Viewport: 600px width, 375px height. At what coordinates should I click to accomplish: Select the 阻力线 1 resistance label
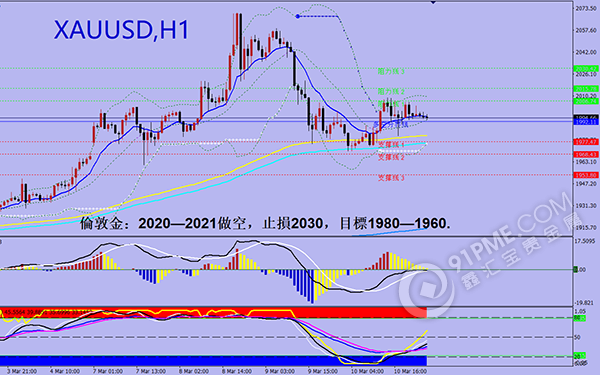coord(391,104)
